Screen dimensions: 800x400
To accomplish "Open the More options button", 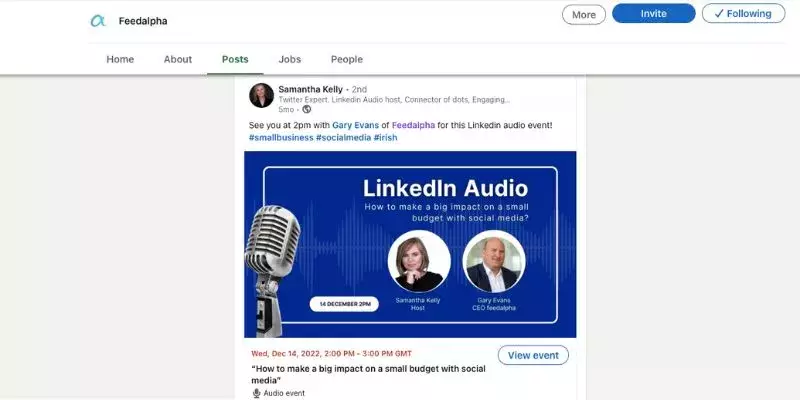I will tap(584, 15).
